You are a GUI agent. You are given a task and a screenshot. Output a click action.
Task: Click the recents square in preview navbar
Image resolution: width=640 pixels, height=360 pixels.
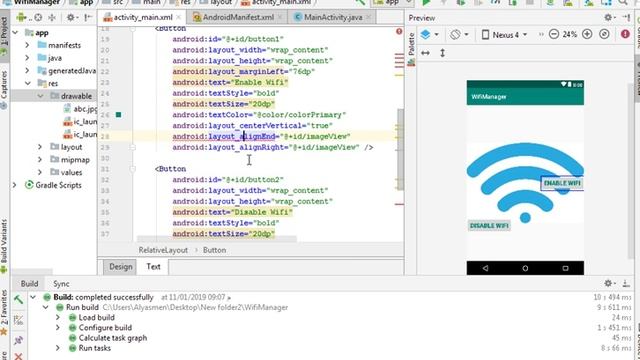pyautogui.click(x=565, y=268)
